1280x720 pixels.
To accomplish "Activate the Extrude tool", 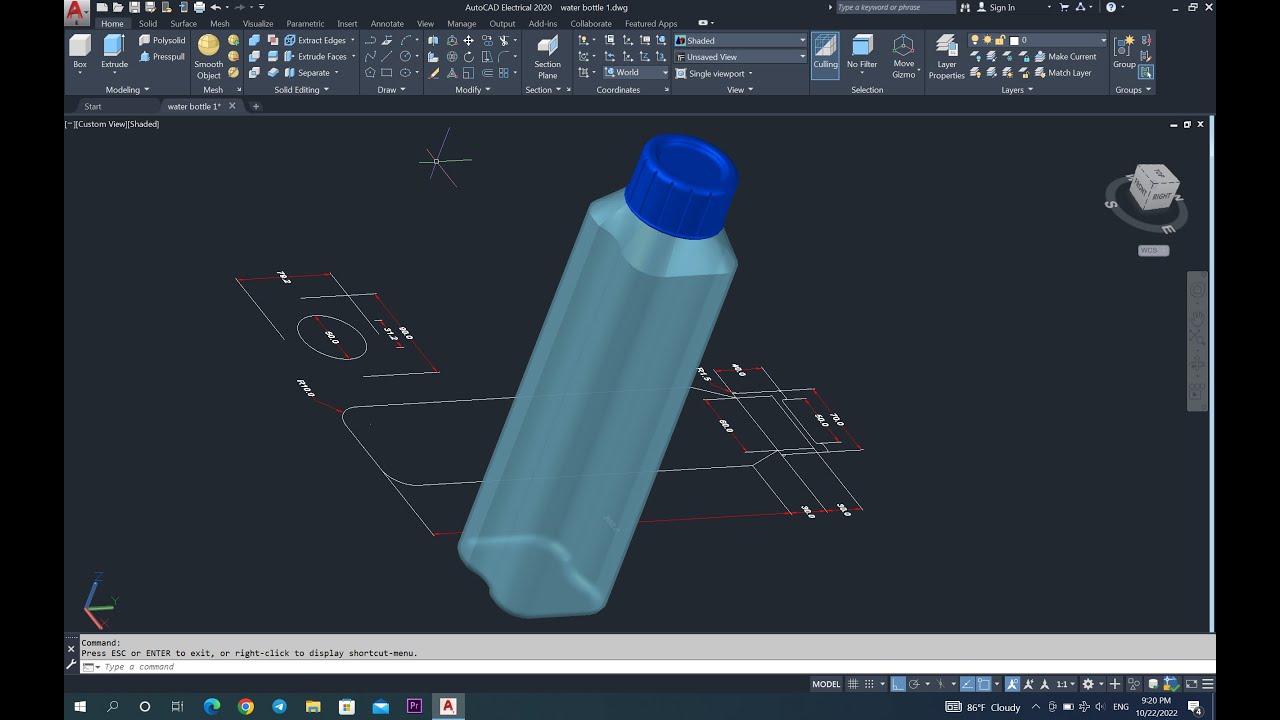I will pyautogui.click(x=114, y=52).
